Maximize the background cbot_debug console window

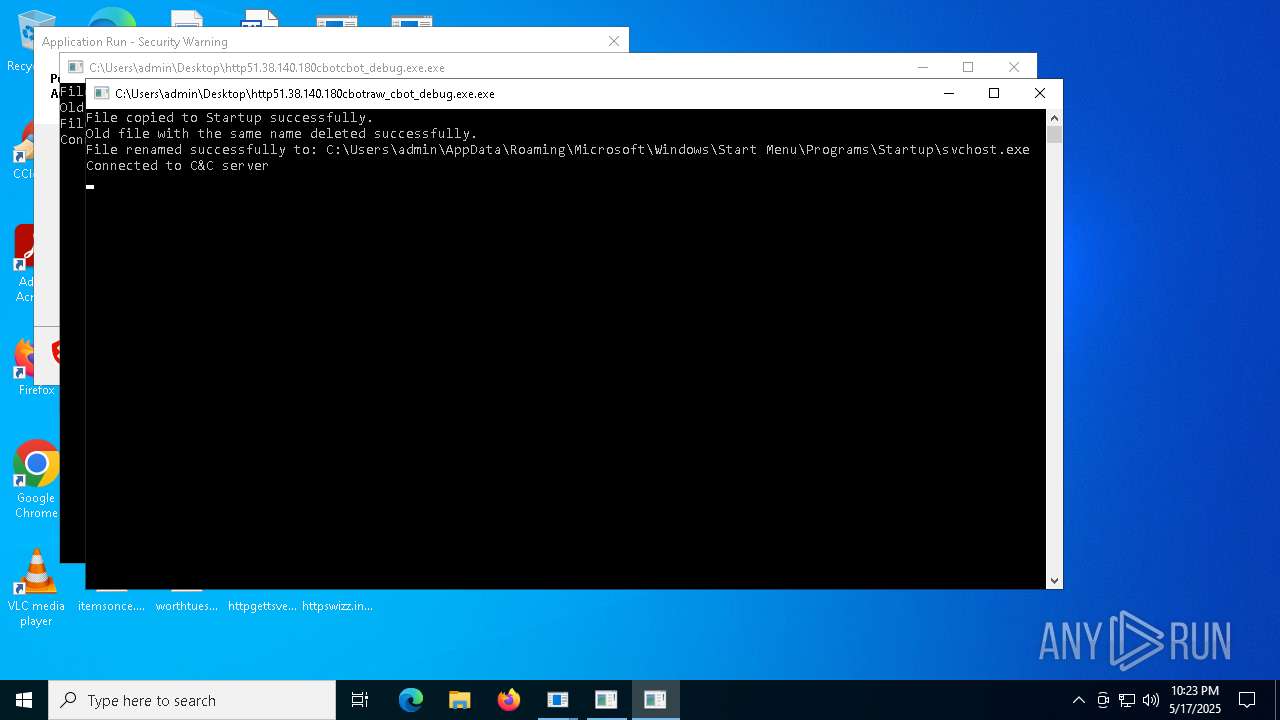(x=968, y=67)
